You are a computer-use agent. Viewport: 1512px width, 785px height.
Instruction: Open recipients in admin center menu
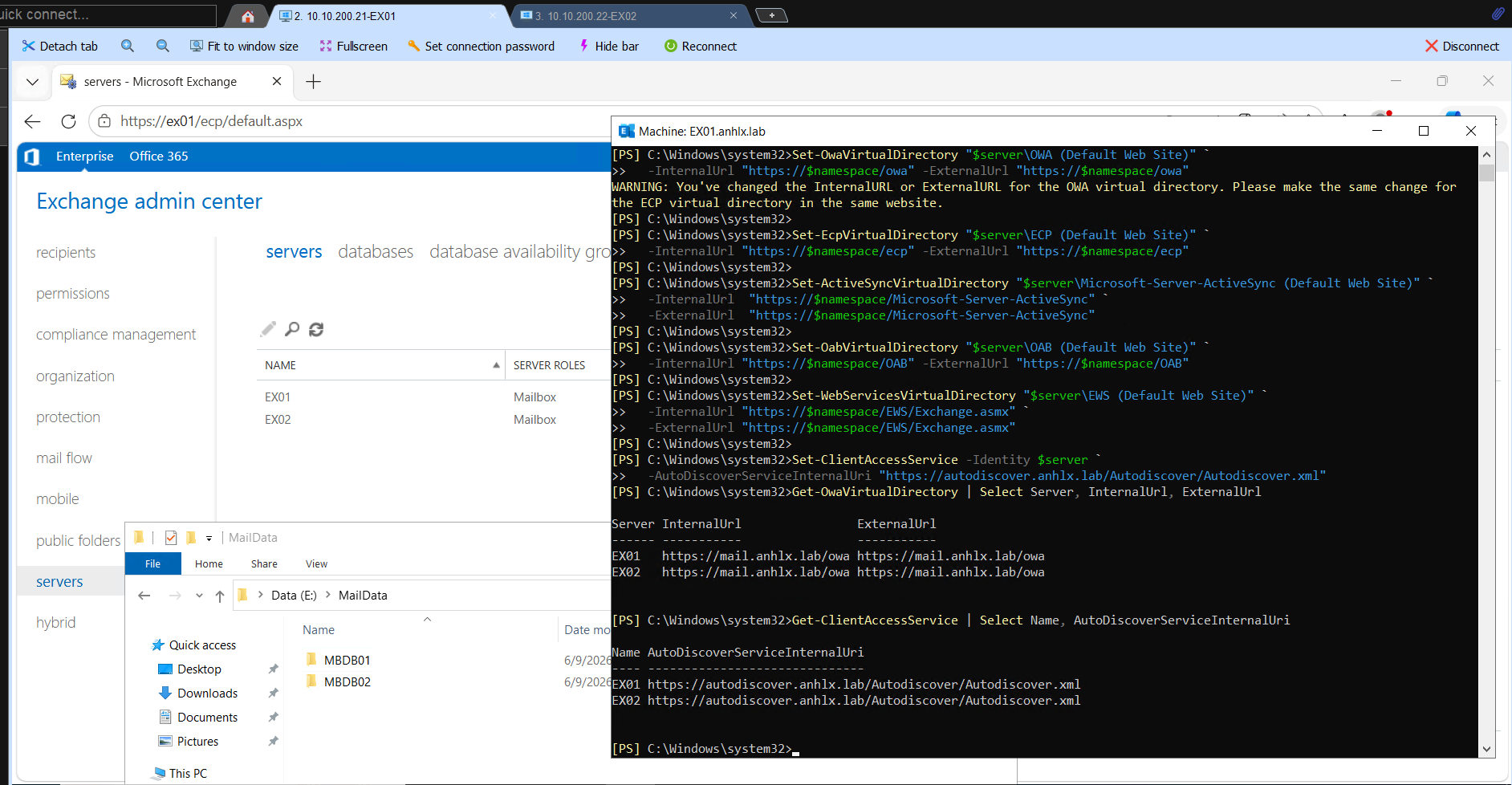point(66,253)
